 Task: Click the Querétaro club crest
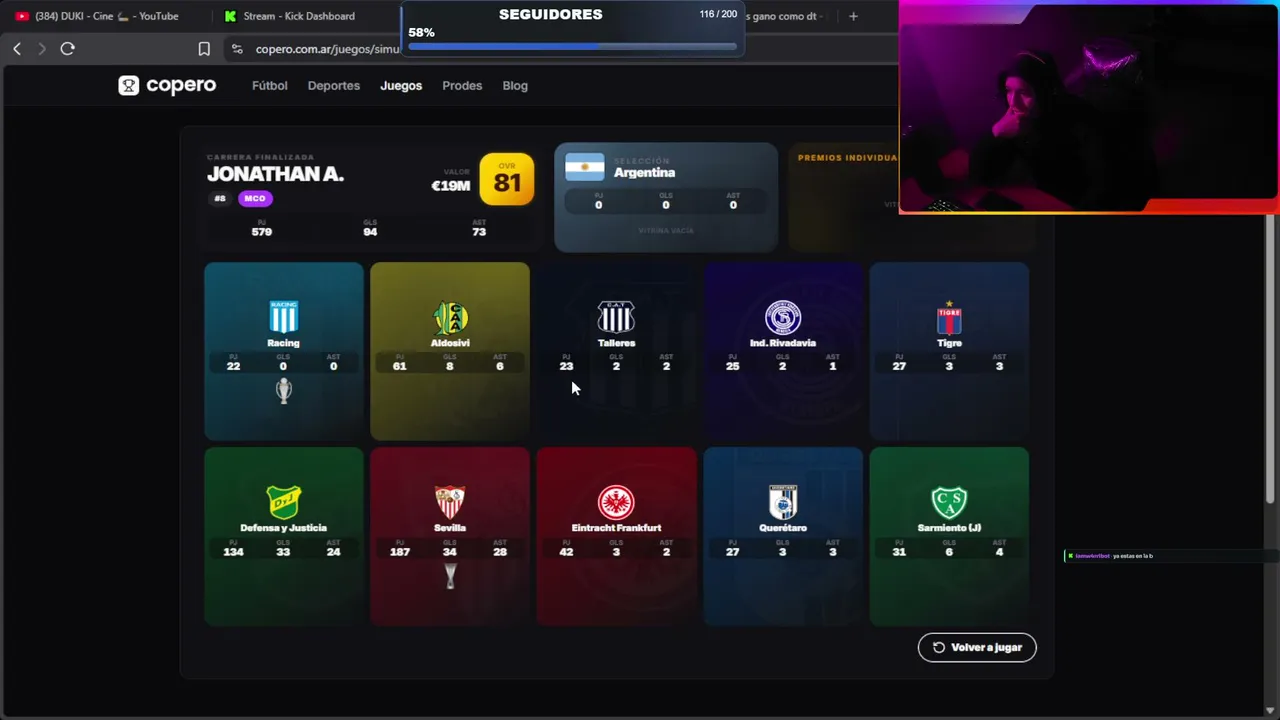pos(783,502)
